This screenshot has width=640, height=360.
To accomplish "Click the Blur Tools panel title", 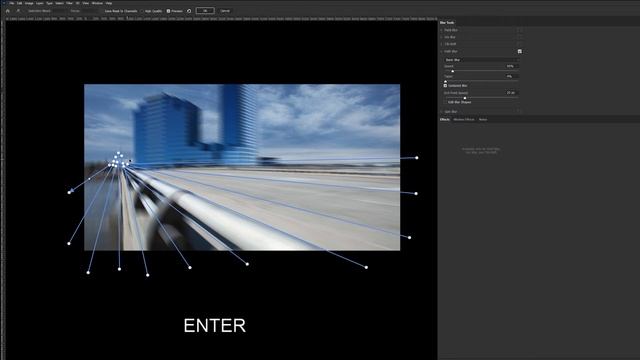I will pos(447,23).
